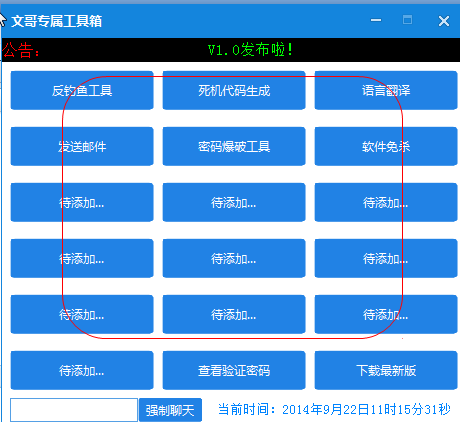Viewport: 460px width, 422px height.
Task: Click the red 公告: label
Action: [x=21, y=50]
